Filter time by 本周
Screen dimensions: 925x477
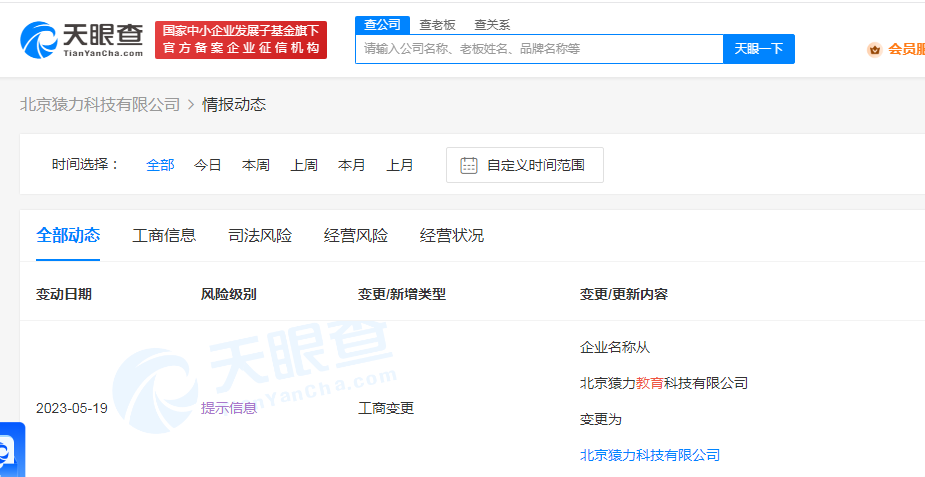point(256,165)
